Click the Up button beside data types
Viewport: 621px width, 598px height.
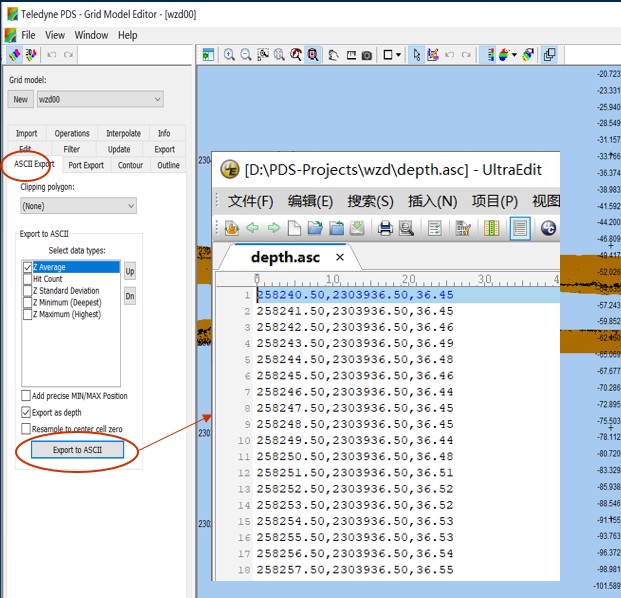130,272
